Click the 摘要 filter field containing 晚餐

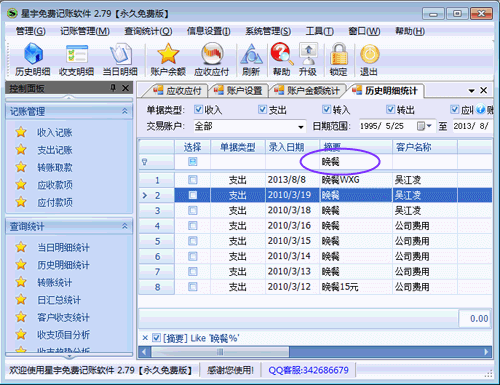tap(356, 162)
